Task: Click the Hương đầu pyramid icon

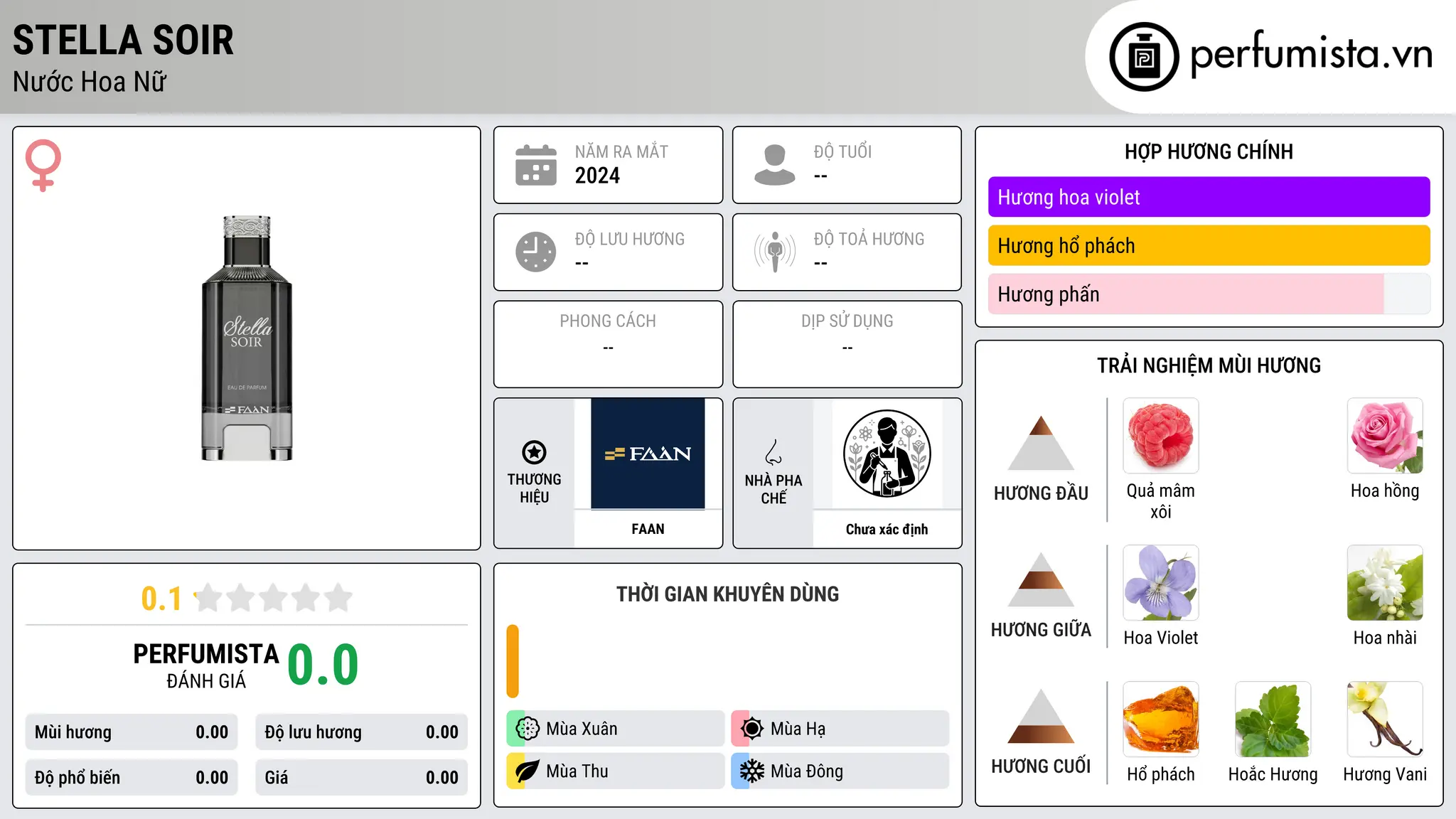Action: [x=1041, y=443]
